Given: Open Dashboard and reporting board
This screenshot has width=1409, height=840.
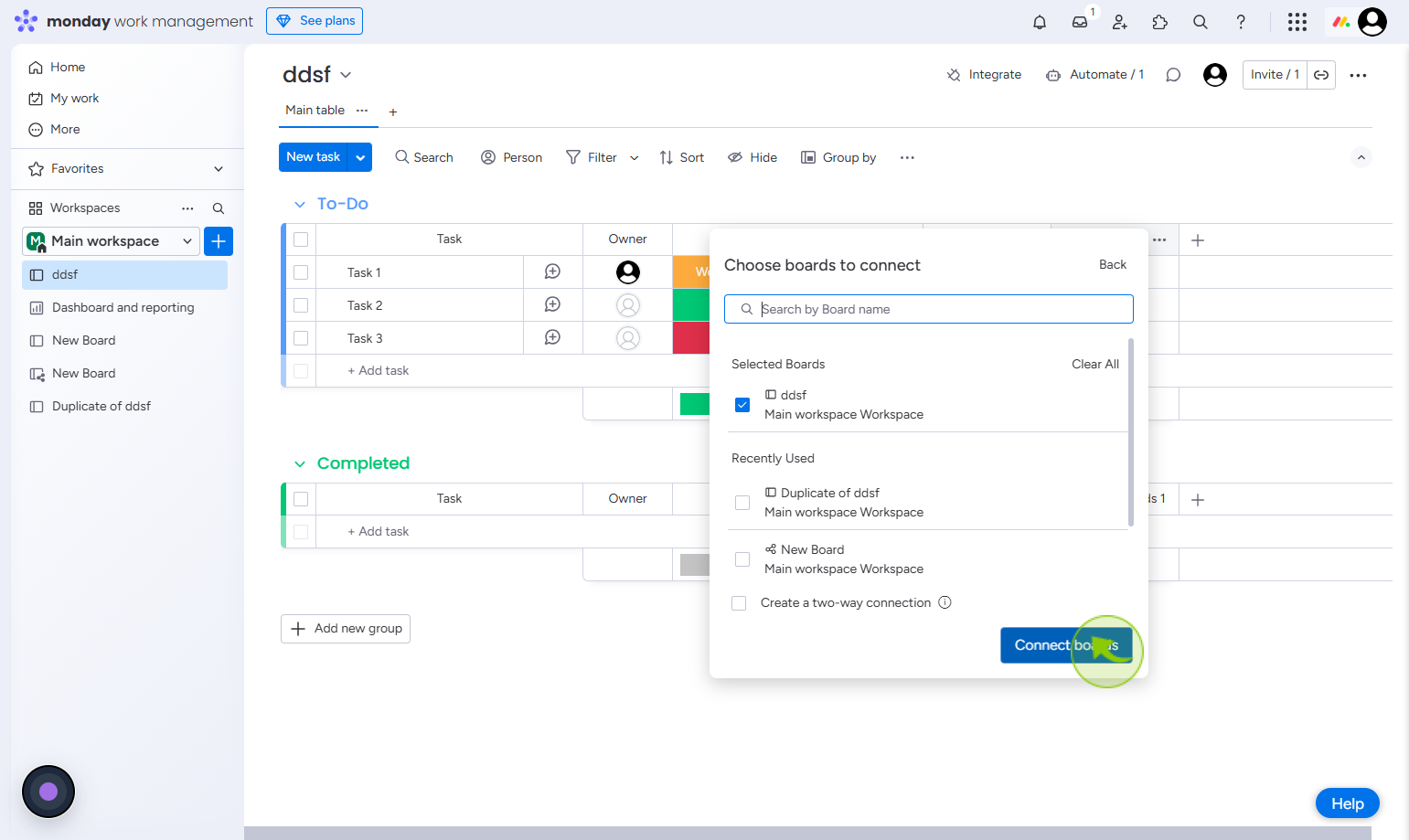Looking at the screenshot, I should coord(123,308).
